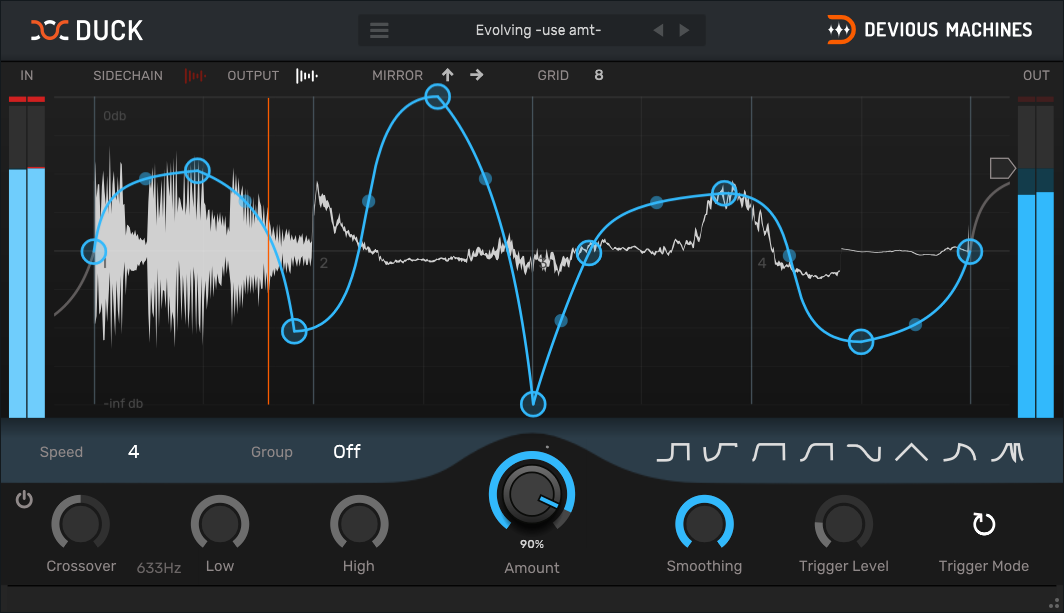Advance to the next preset
This screenshot has height=613, width=1064.
click(685, 30)
